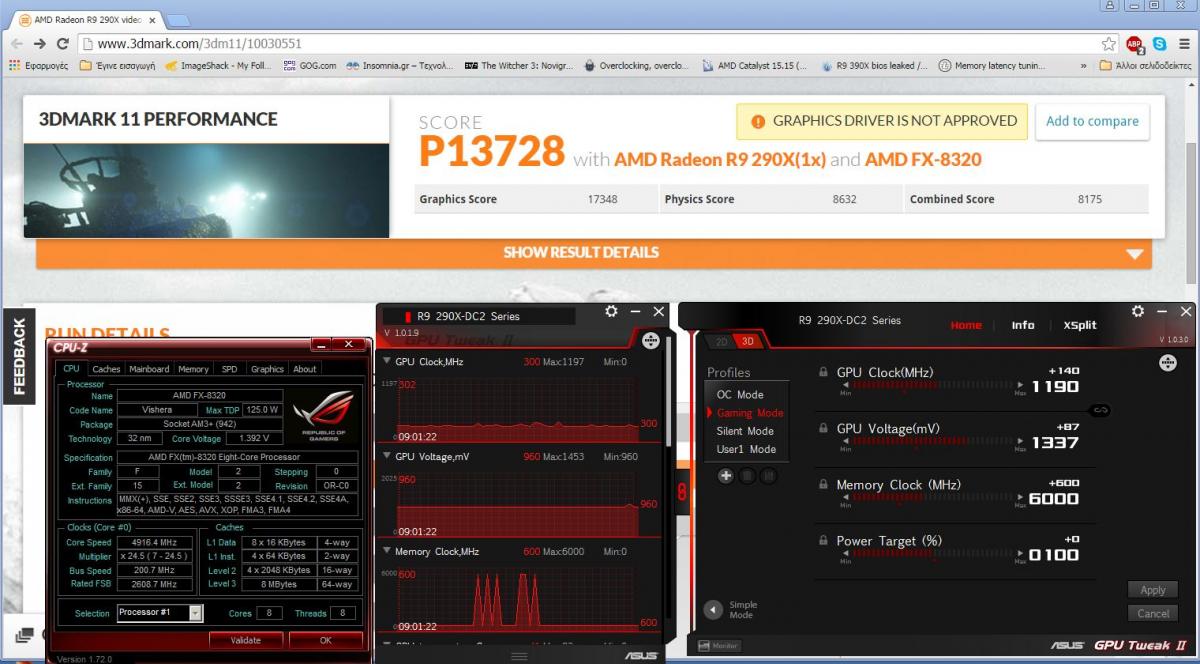Viewport: 1200px width, 664px height.
Task: Click the Monitor icon button in GPU Tweak
Action: coord(719,646)
